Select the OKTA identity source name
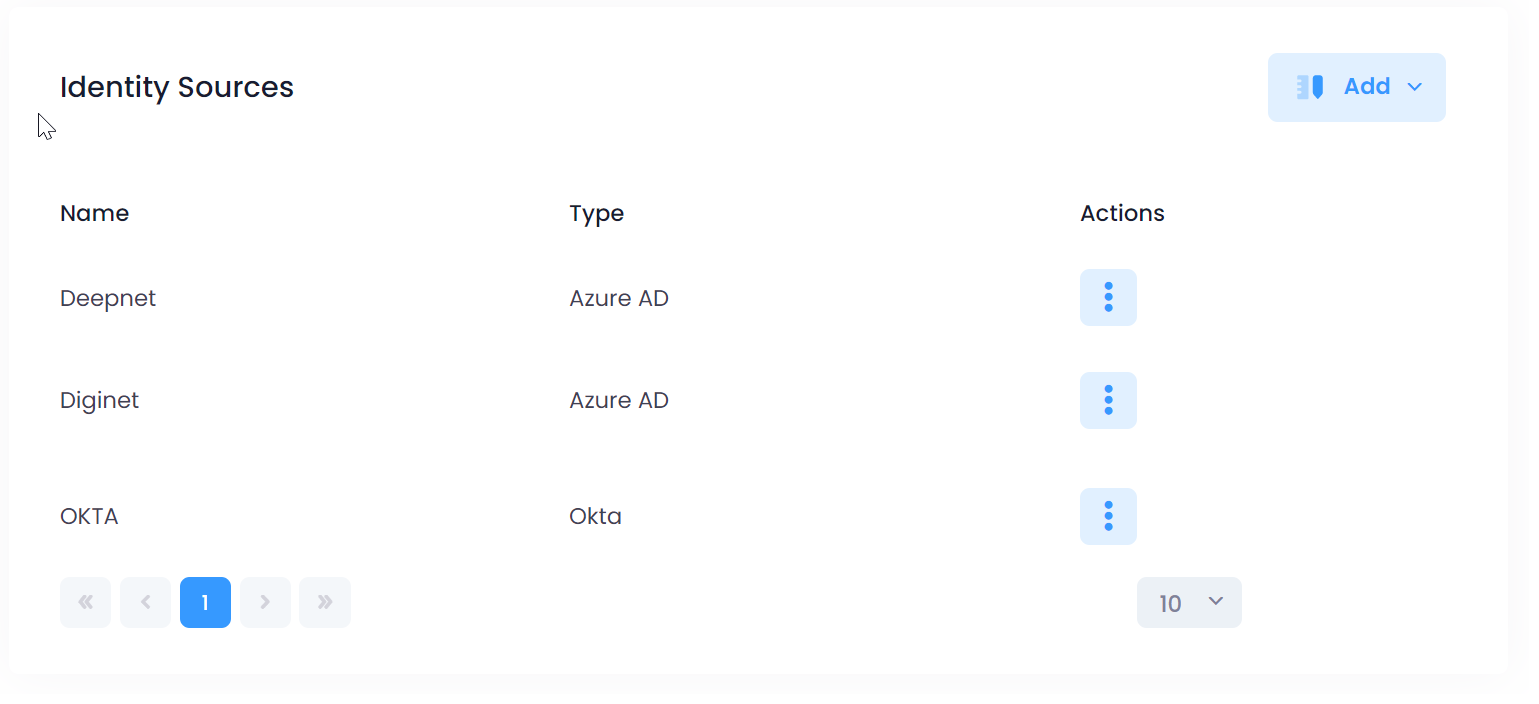Image resolution: width=1539 pixels, height=704 pixels. (x=89, y=516)
